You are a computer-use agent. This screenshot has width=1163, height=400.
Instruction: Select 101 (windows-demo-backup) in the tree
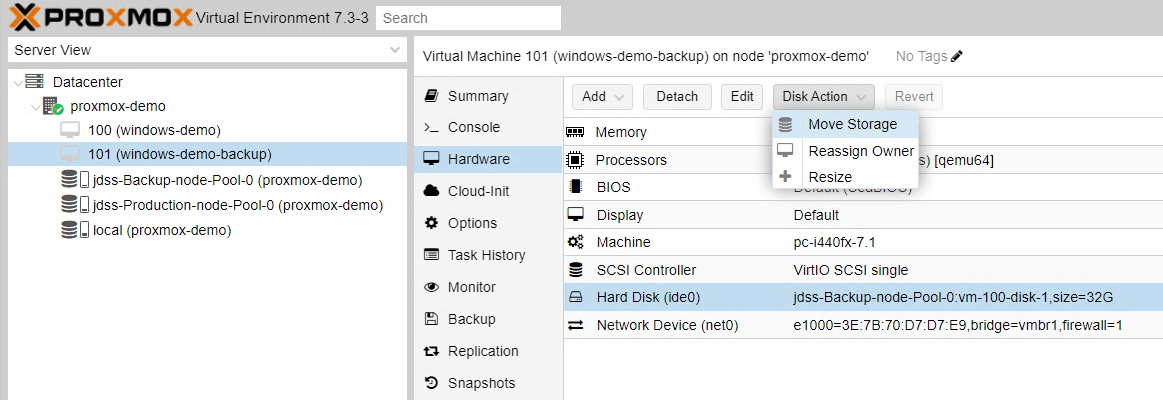point(207,154)
